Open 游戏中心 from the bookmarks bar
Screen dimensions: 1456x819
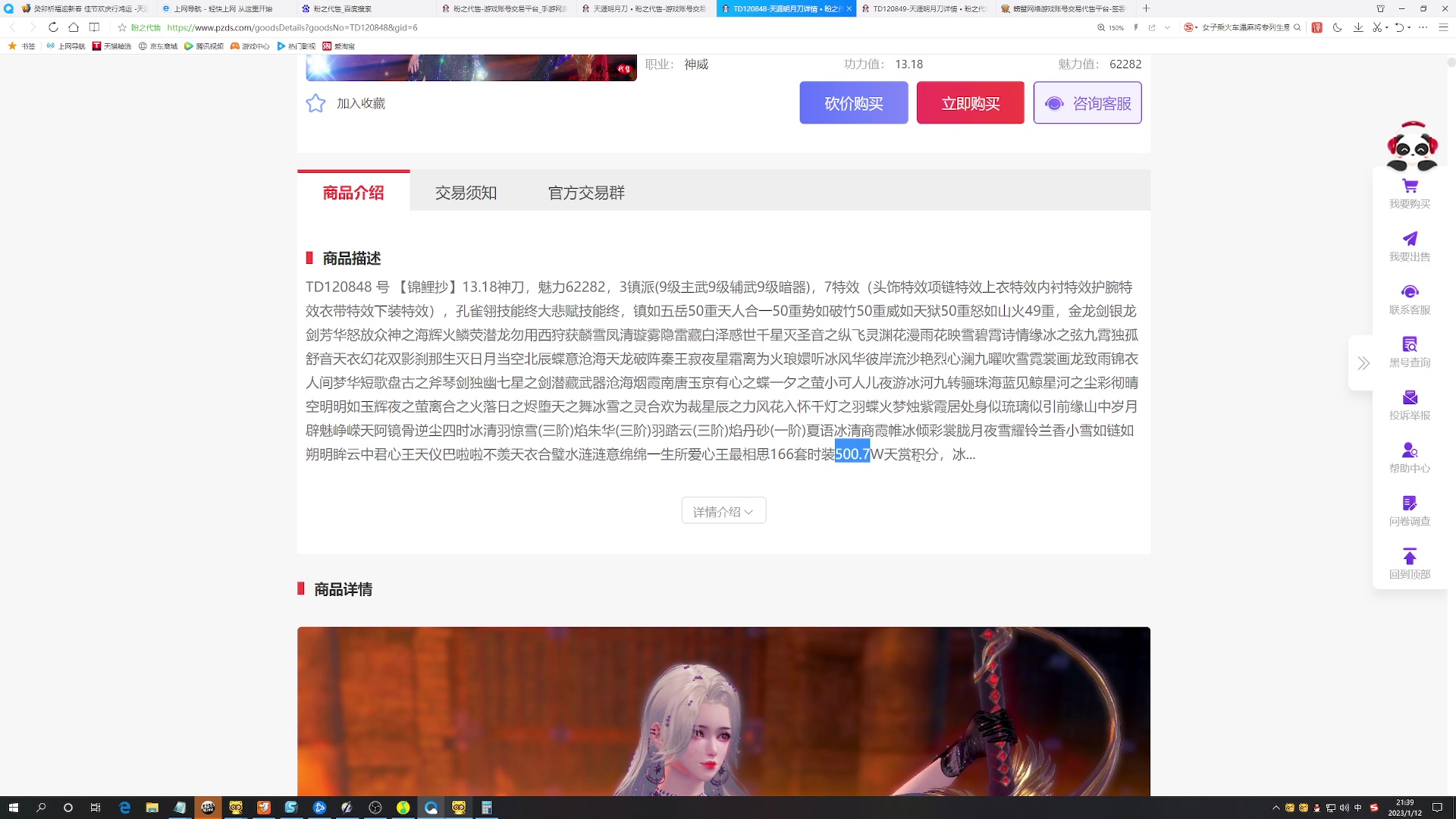254,45
